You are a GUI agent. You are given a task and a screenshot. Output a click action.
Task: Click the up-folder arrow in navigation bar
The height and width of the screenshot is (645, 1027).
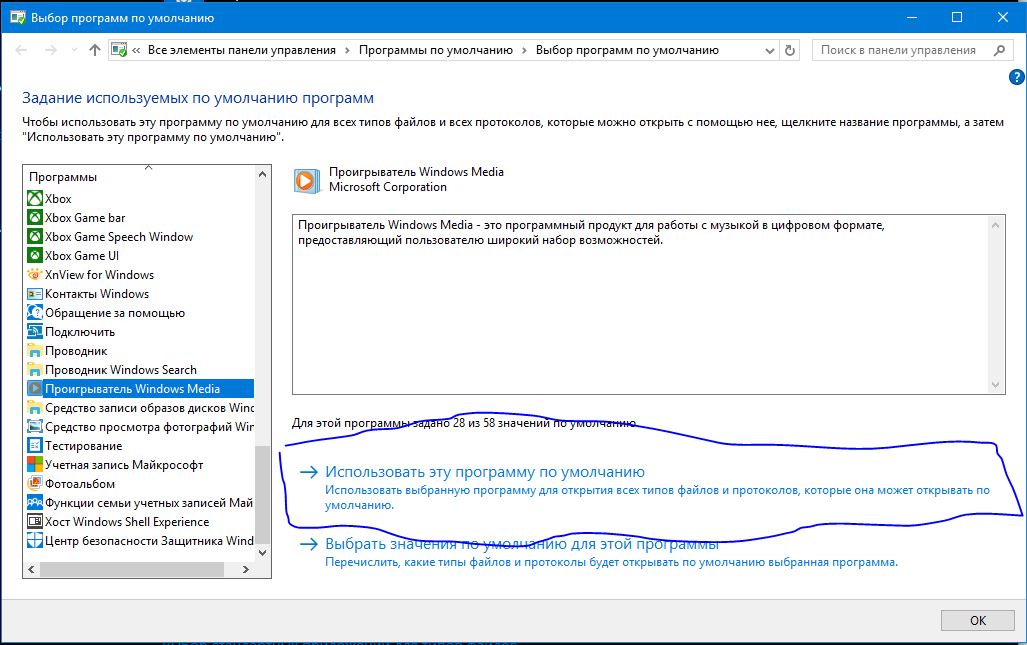point(95,50)
